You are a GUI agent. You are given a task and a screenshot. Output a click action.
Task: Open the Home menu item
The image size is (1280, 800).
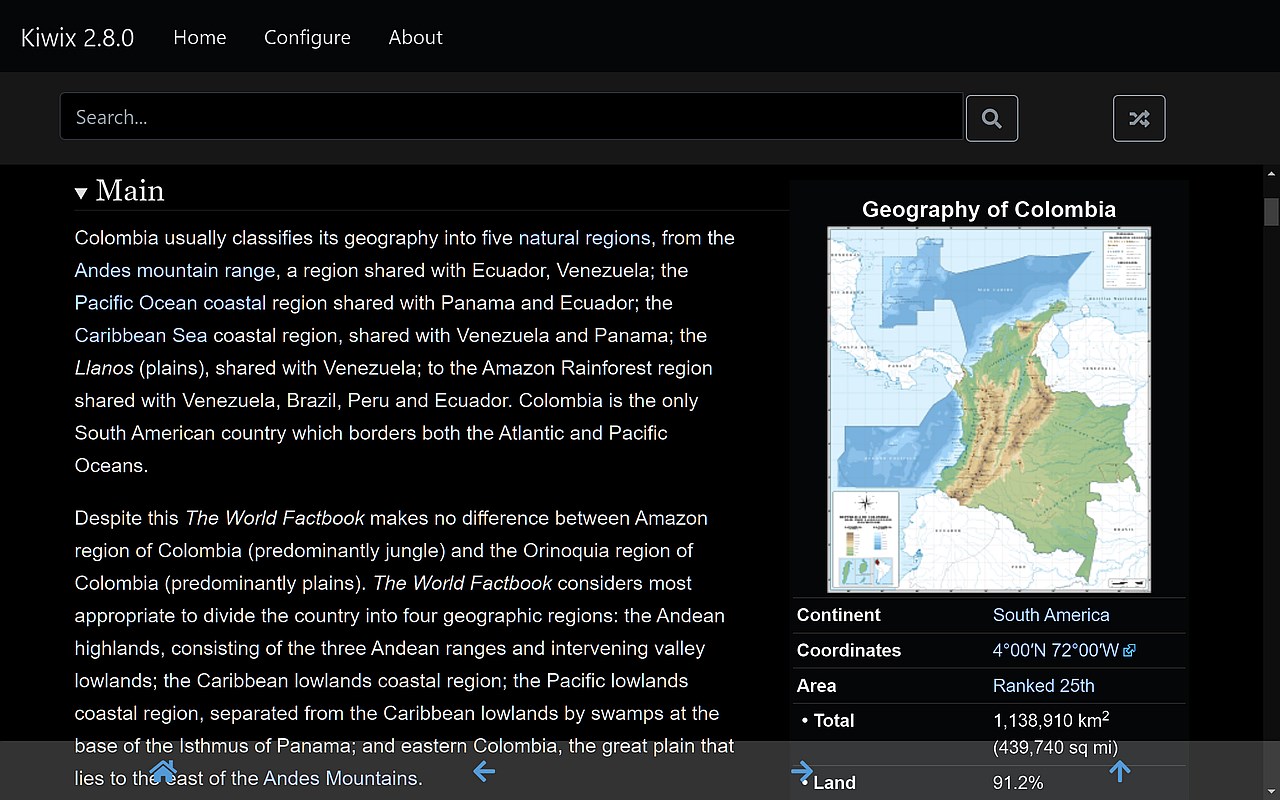200,37
